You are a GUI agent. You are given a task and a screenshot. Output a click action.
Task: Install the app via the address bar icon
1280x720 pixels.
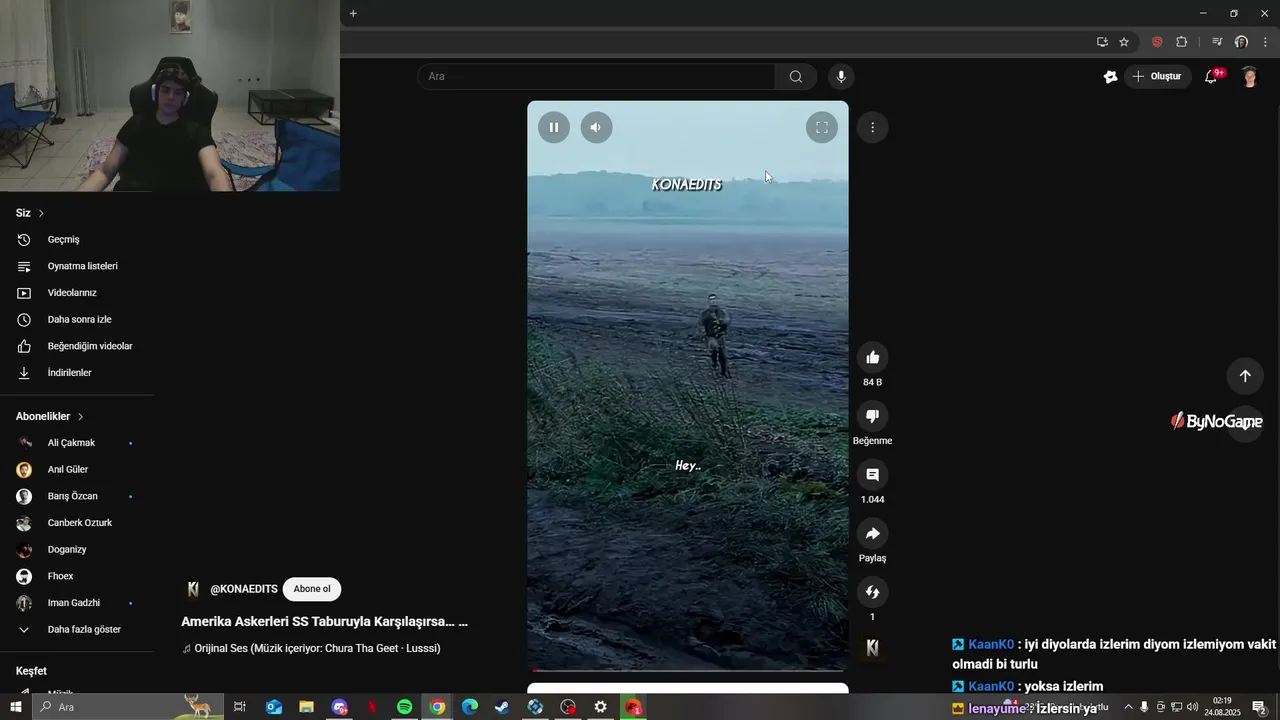point(1102,42)
